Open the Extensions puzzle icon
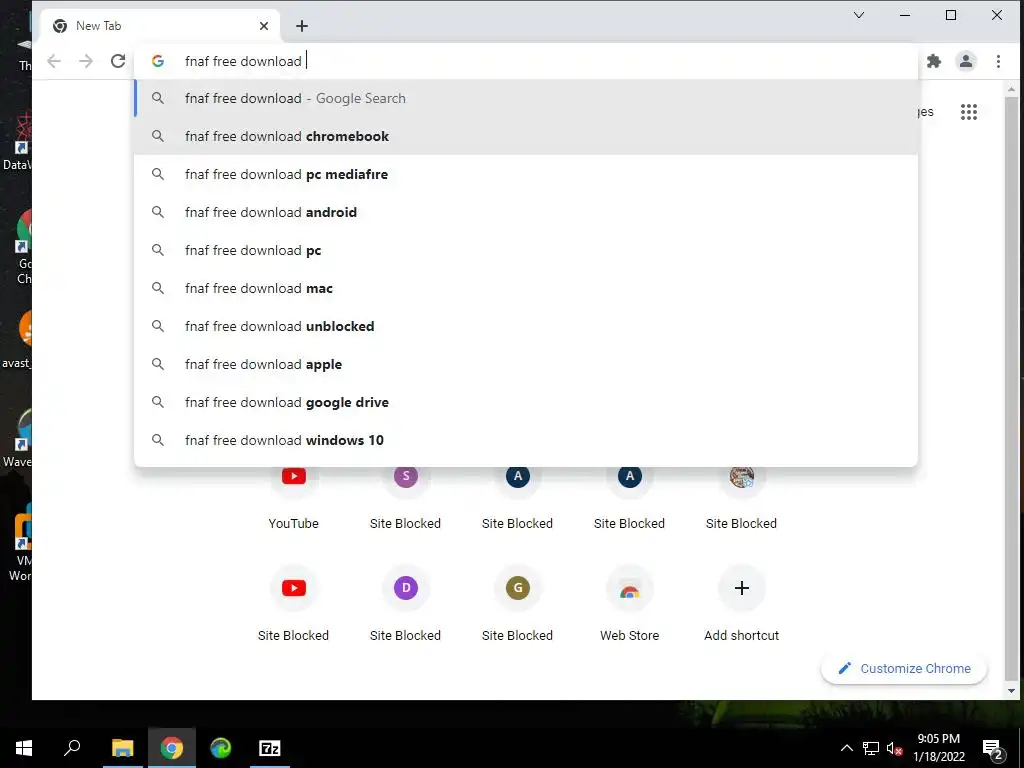 (934, 61)
